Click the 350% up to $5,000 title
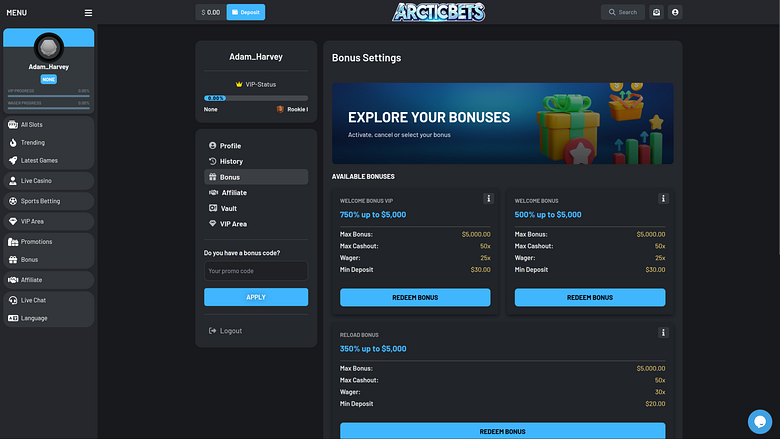The height and width of the screenshot is (439, 780). (373, 349)
